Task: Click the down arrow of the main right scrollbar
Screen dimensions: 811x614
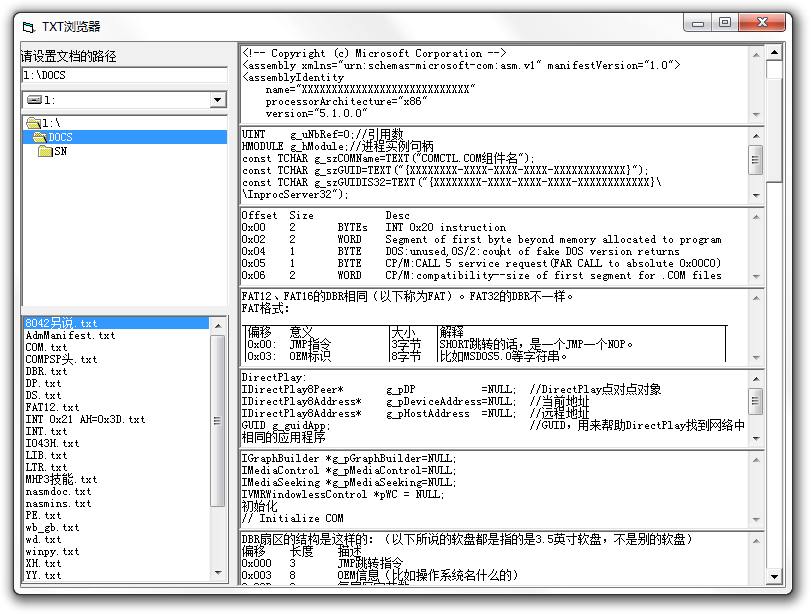Action: 774,576
